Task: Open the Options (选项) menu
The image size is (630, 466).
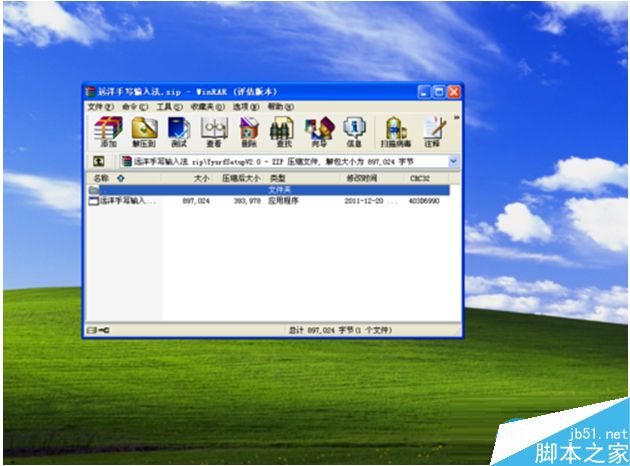Action: [246, 107]
